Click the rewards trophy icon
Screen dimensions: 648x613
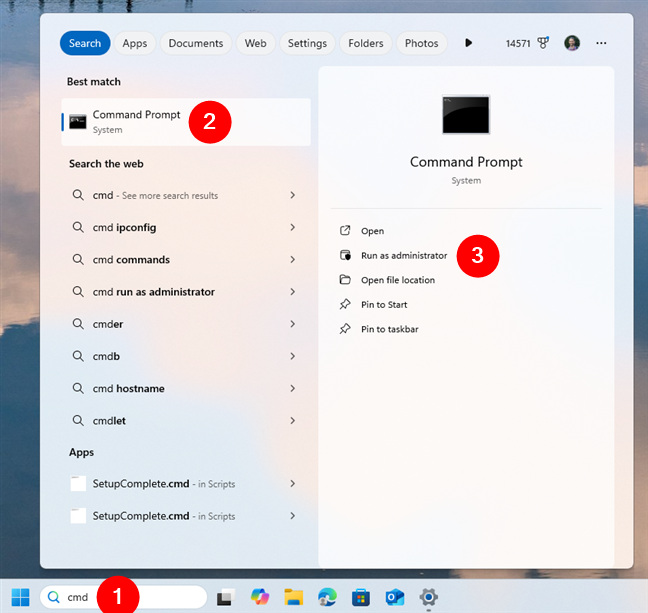(x=543, y=43)
